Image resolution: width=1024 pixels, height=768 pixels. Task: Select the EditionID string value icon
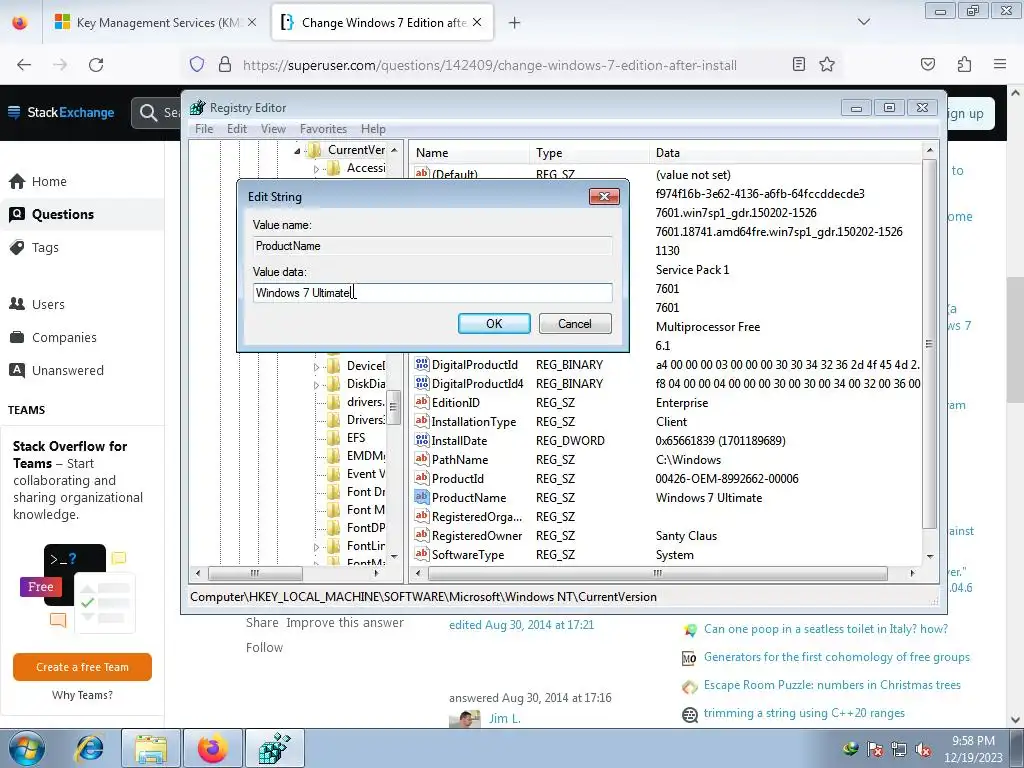tap(422, 402)
